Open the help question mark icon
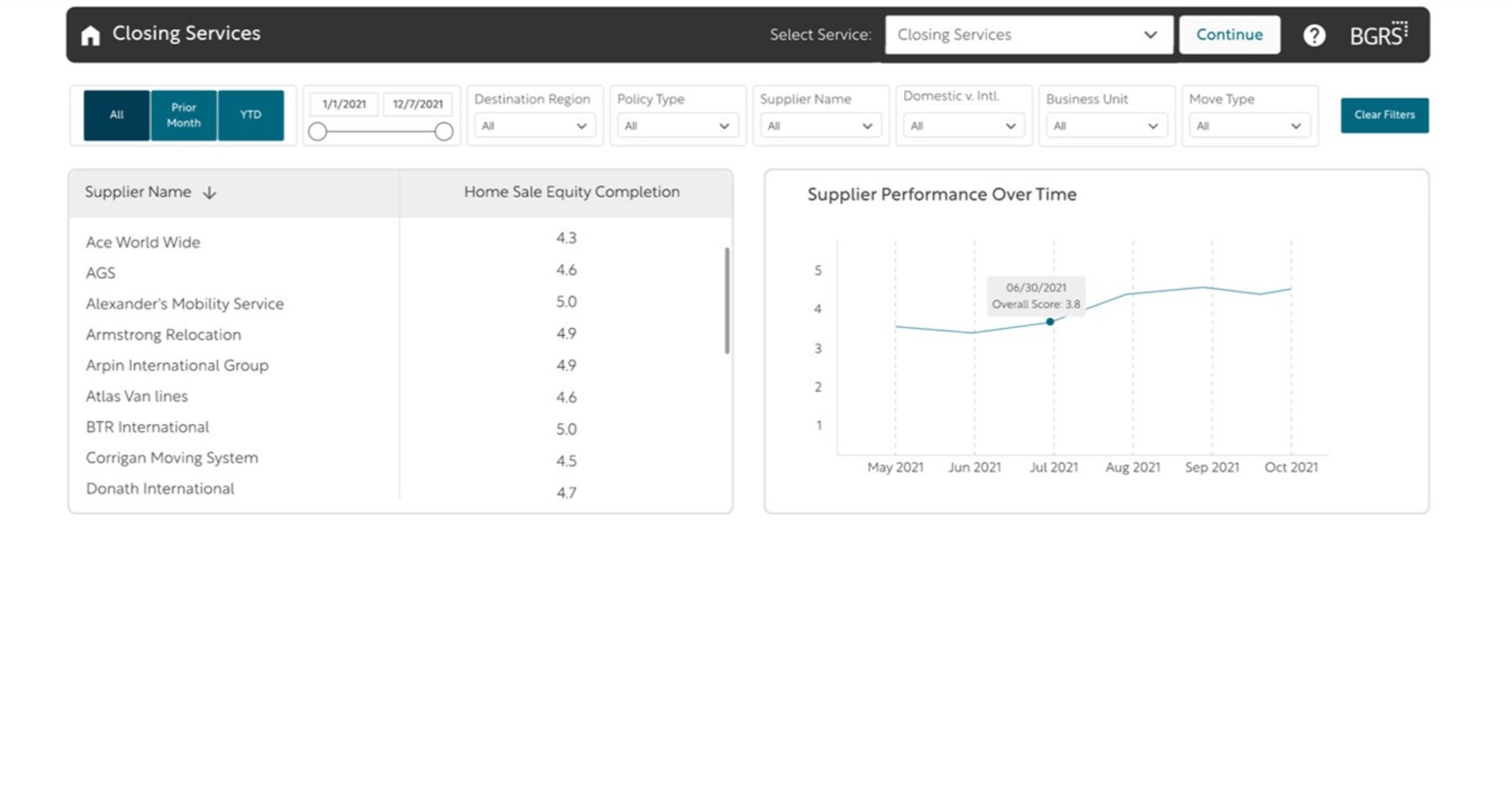Screen dimensions: 1512x806 click(1314, 35)
